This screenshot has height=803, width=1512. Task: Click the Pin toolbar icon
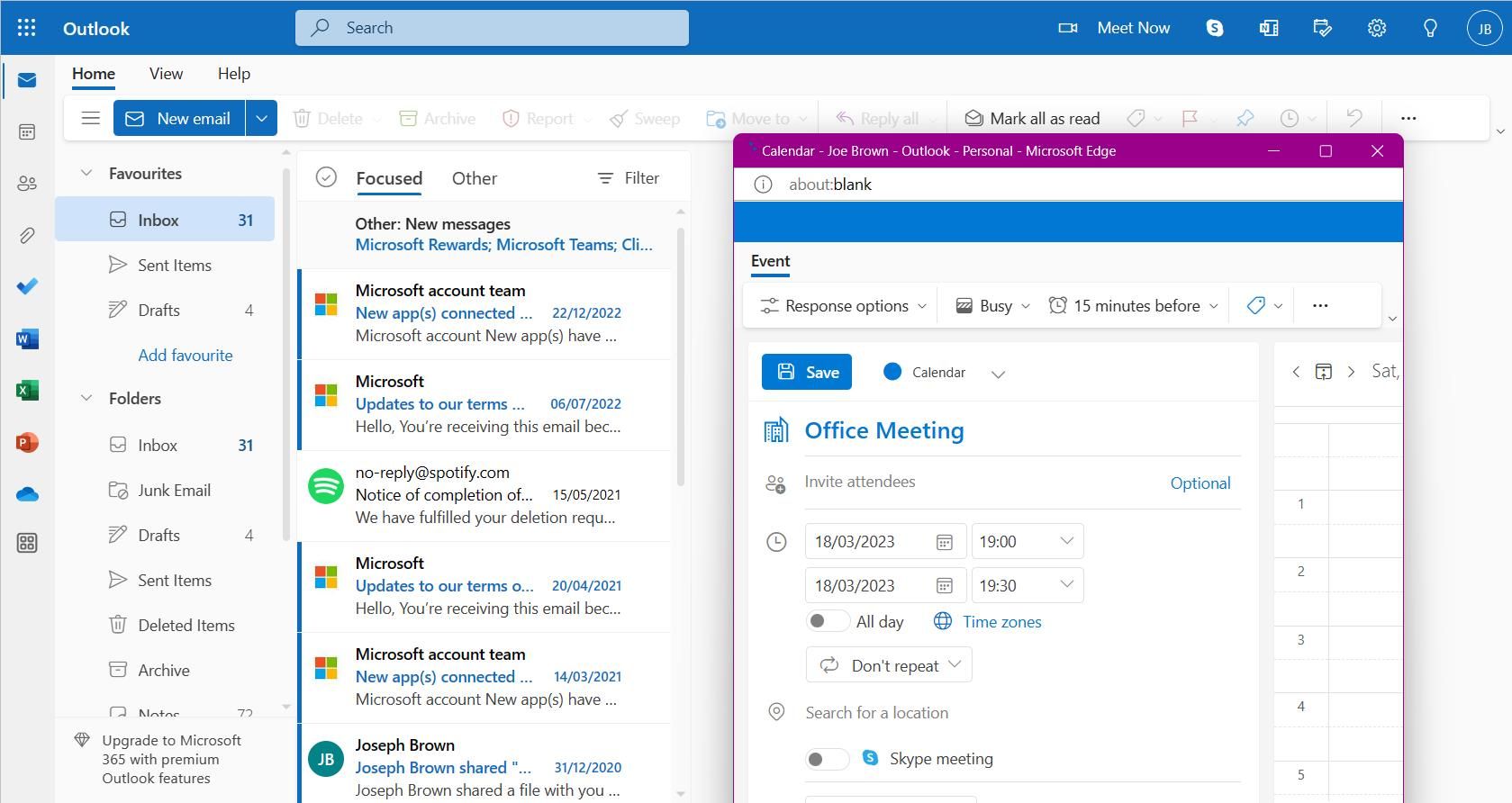tap(1245, 118)
